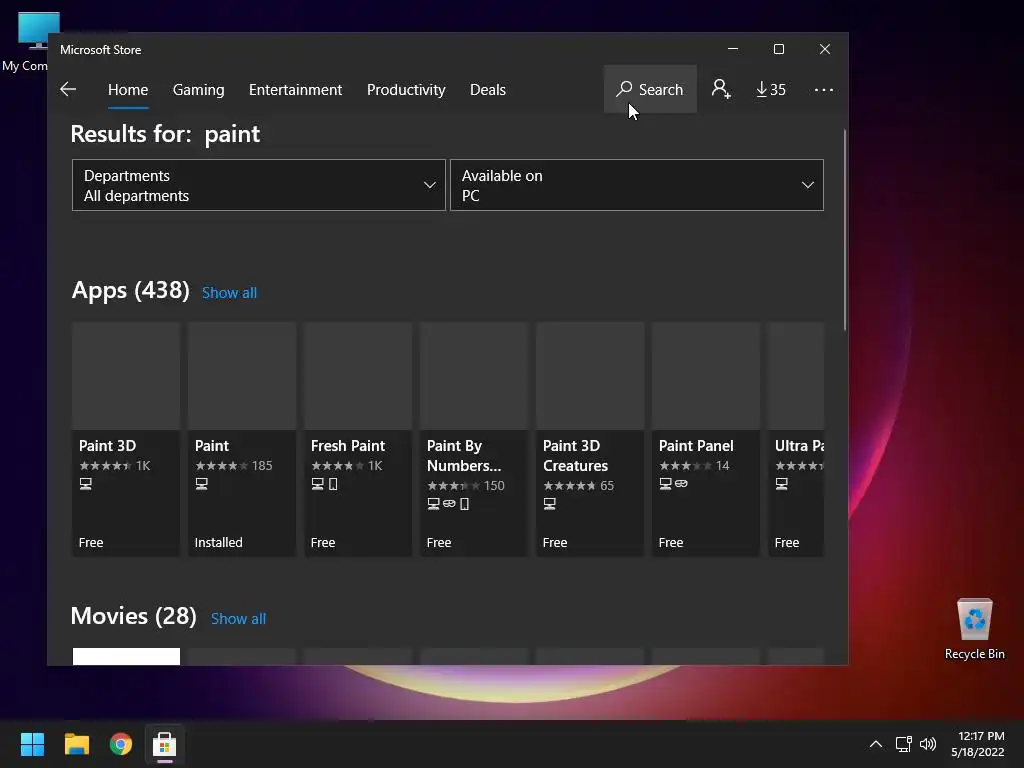Open the Paint Panel app title
Screen dimensions: 1024x768
(696, 446)
